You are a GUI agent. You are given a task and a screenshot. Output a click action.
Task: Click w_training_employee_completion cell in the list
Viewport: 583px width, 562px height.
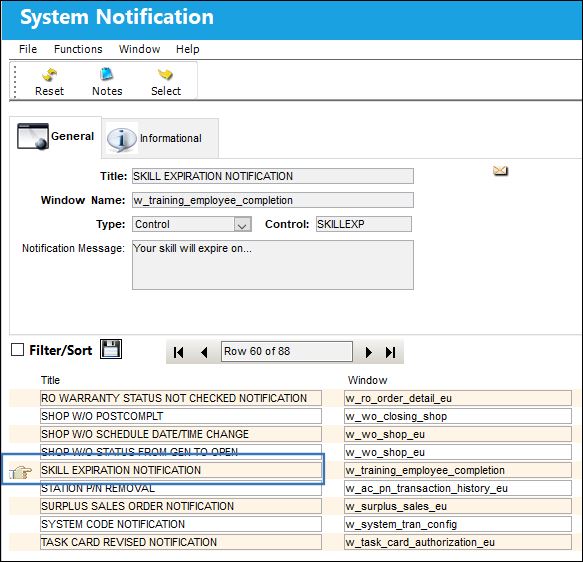point(458,470)
